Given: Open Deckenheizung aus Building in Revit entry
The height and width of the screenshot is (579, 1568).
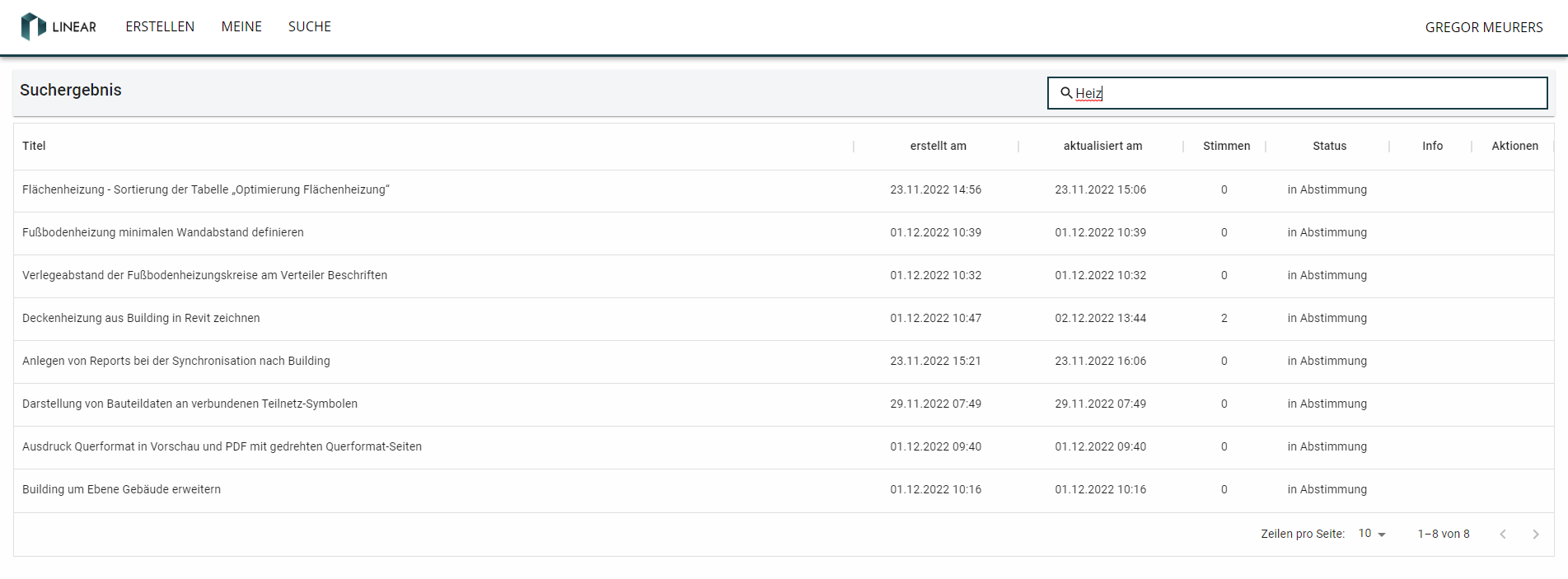Looking at the screenshot, I should [141, 318].
